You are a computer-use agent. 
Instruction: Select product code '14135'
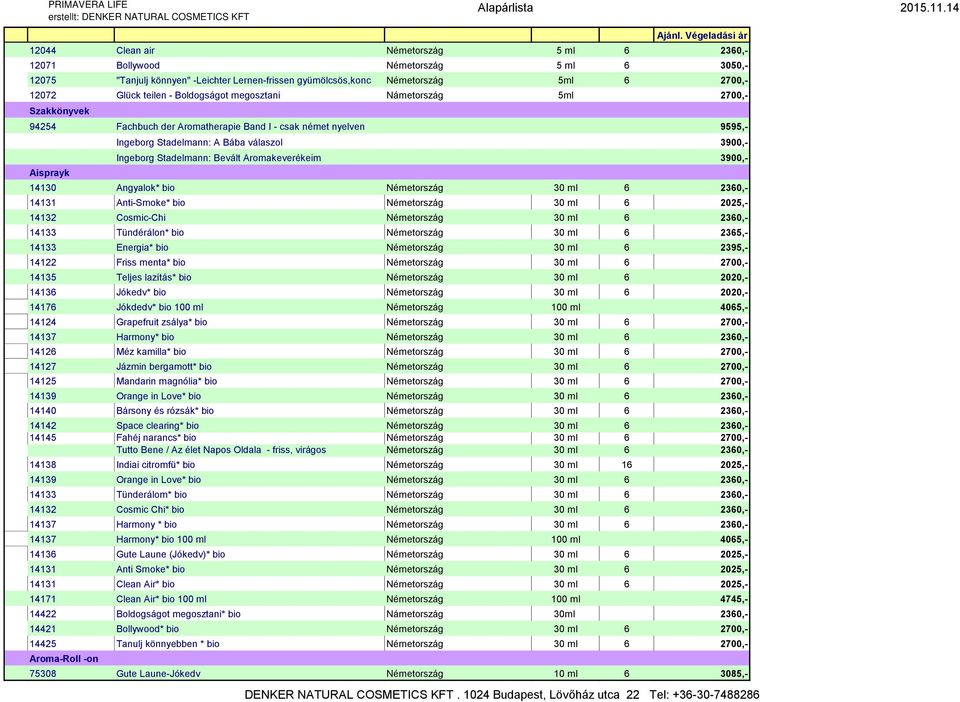[x=43, y=277]
